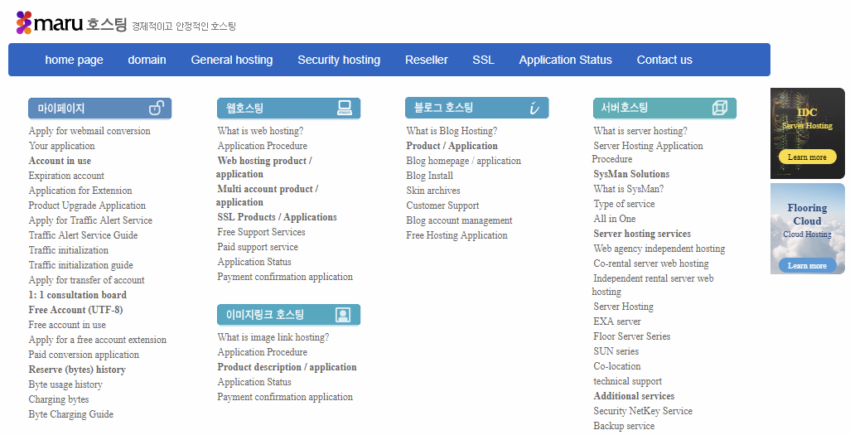Open Blog Install link
Viewport: 850px width, 435px height.
point(429,175)
